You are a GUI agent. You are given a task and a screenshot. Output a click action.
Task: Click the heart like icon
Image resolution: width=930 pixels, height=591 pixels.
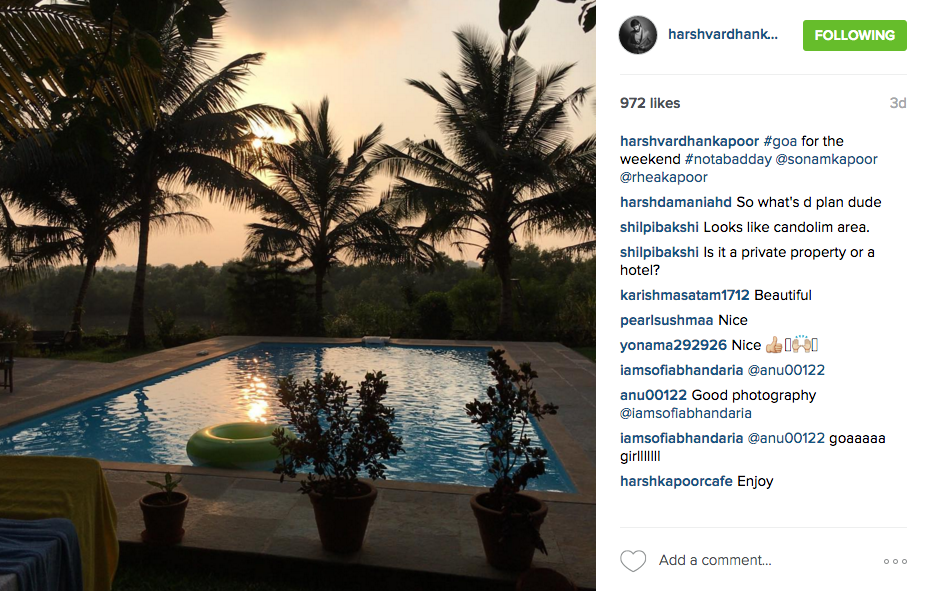633,561
